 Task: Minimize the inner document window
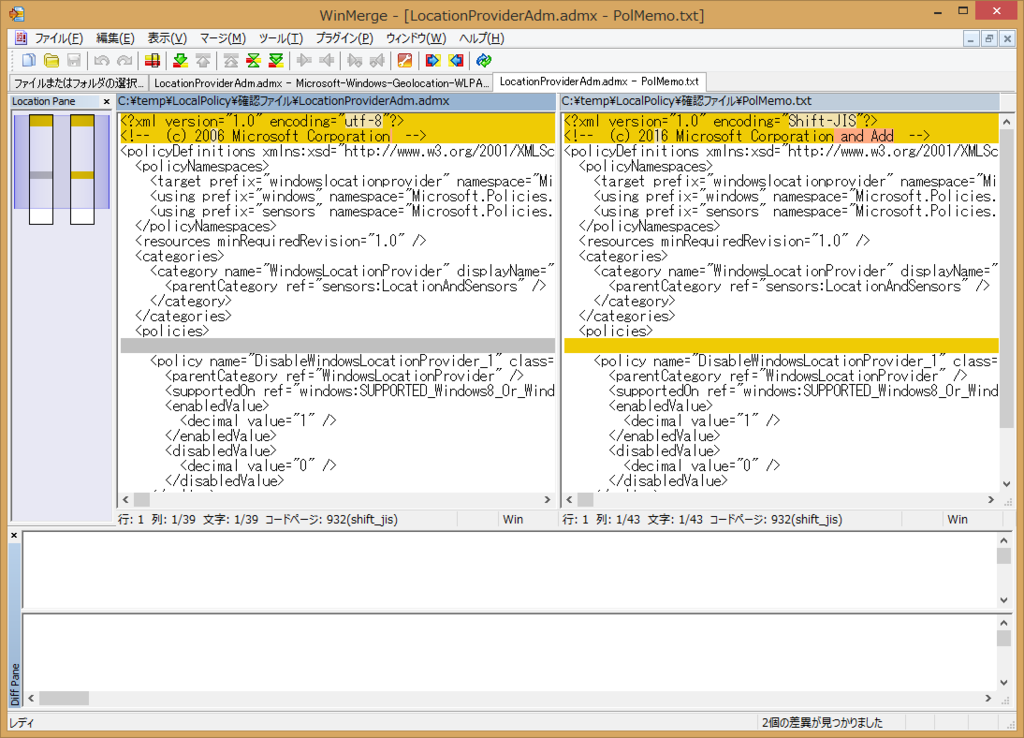pyautogui.click(x=971, y=39)
